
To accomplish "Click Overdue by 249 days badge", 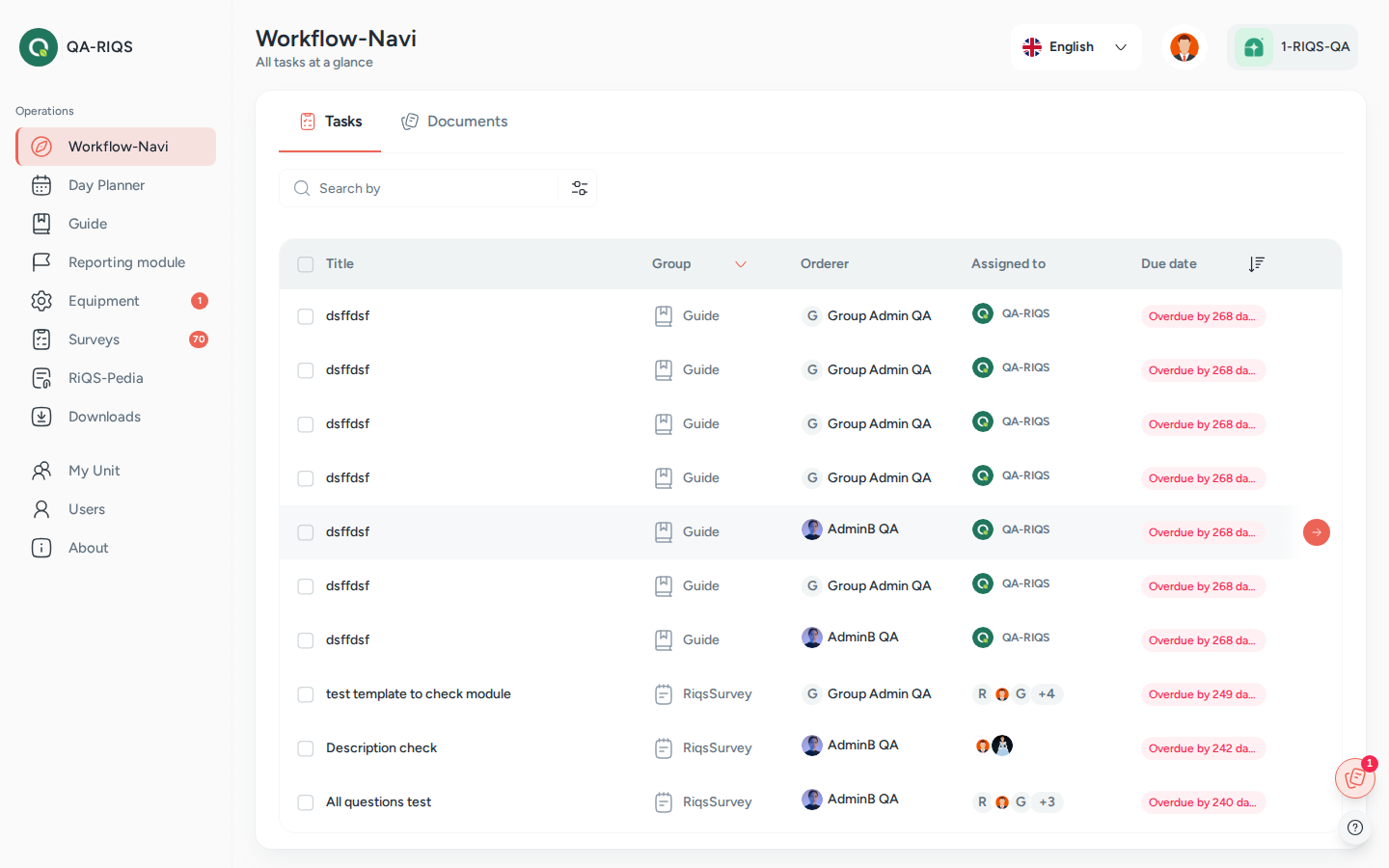I will (1203, 694).
